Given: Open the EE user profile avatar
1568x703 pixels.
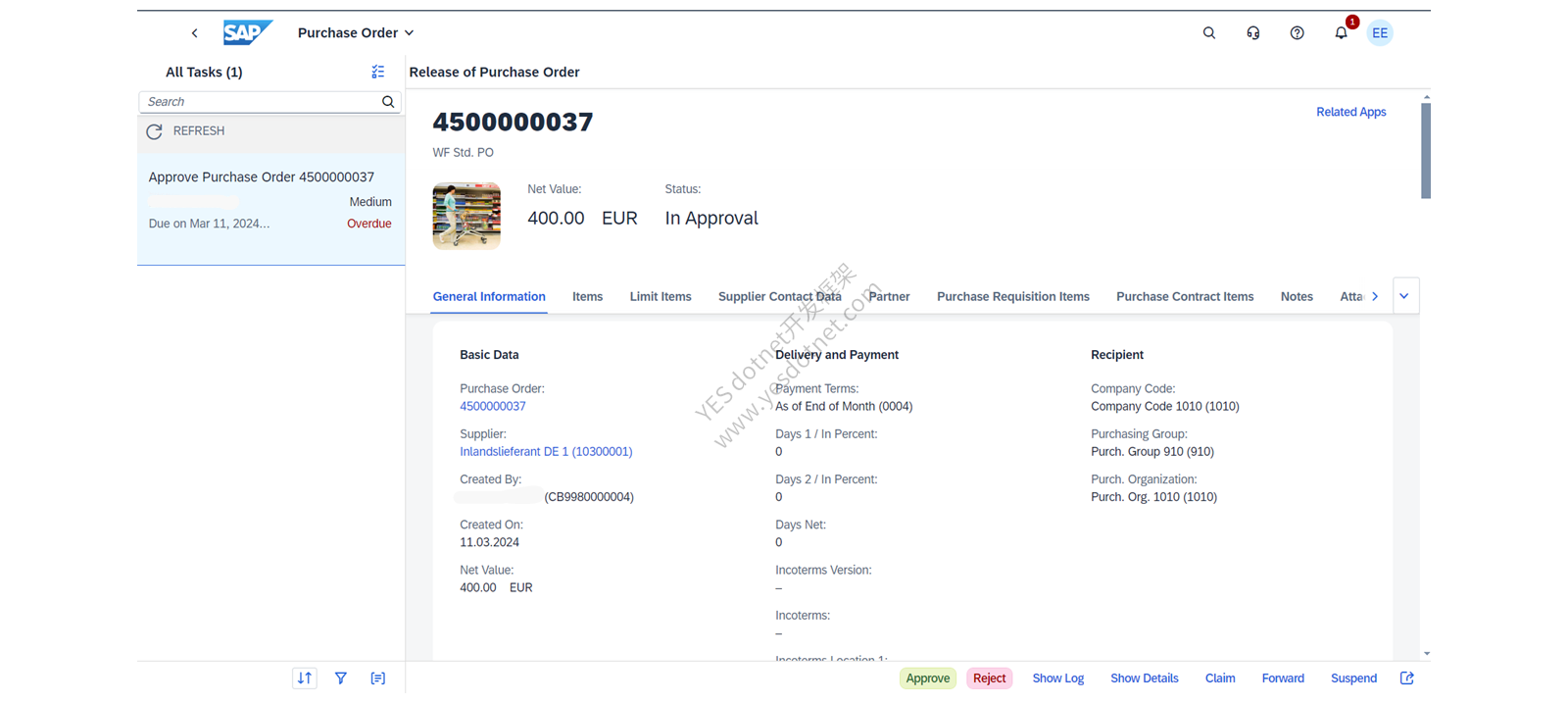Looking at the screenshot, I should [x=1380, y=33].
